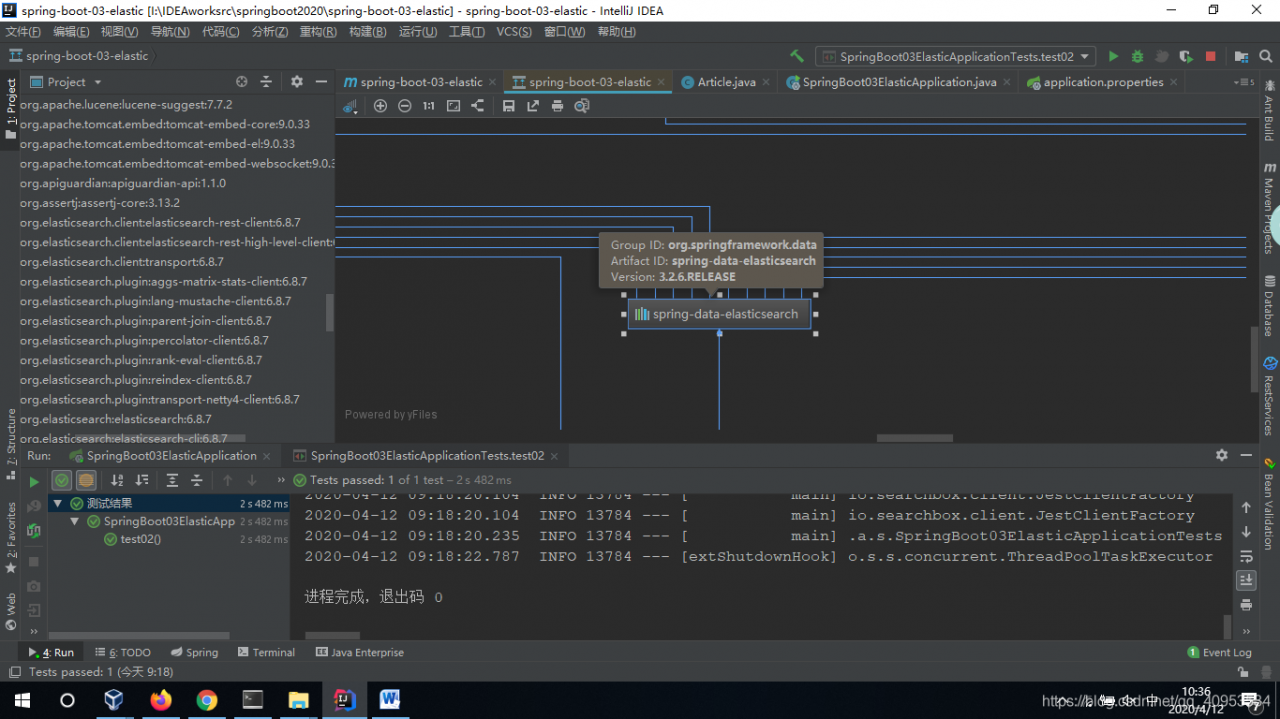Open the 文件(F) menu

pyautogui.click(x=23, y=32)
